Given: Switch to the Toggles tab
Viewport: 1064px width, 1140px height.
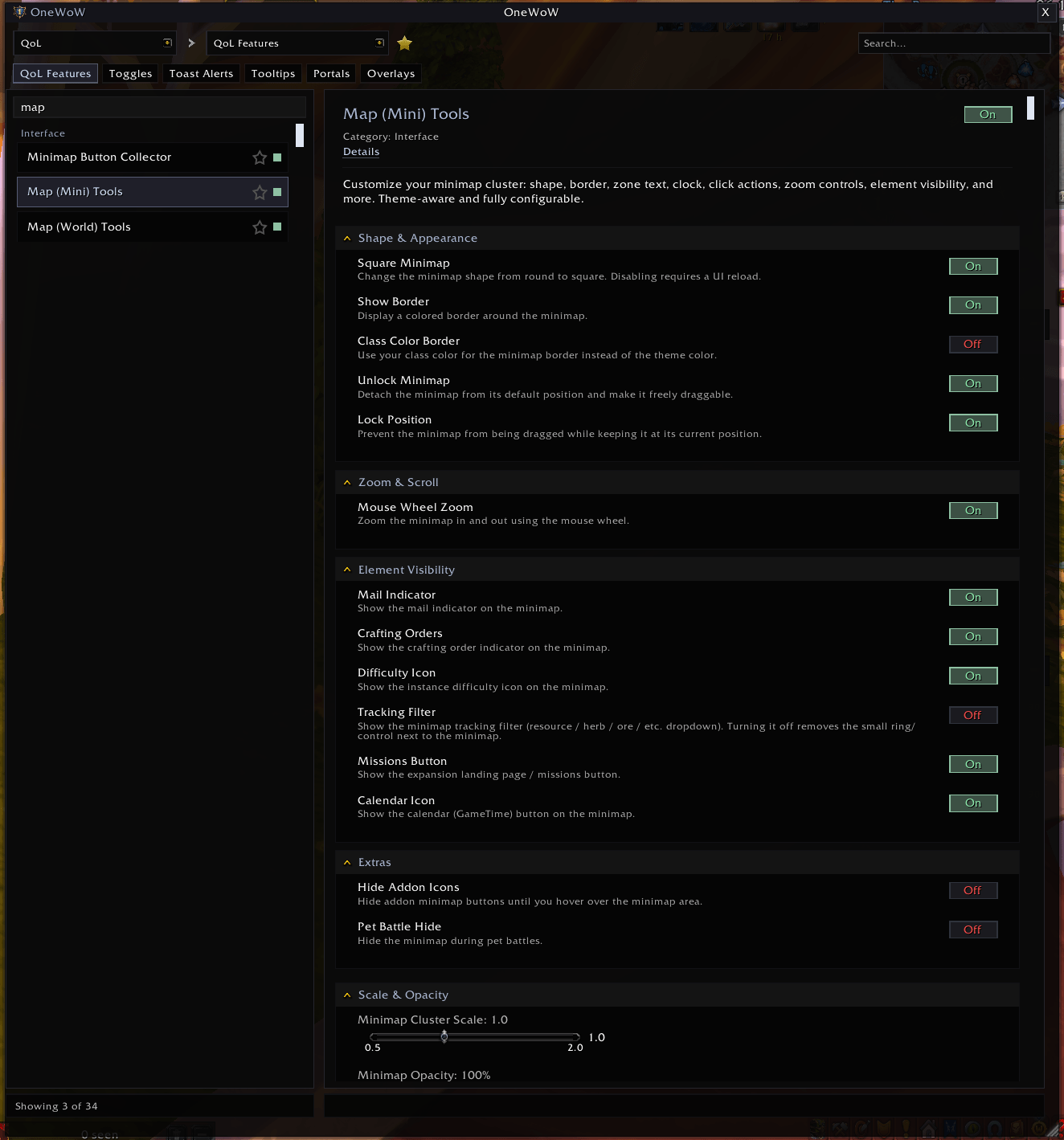Looking at the screenshot, I should (130, 74).
